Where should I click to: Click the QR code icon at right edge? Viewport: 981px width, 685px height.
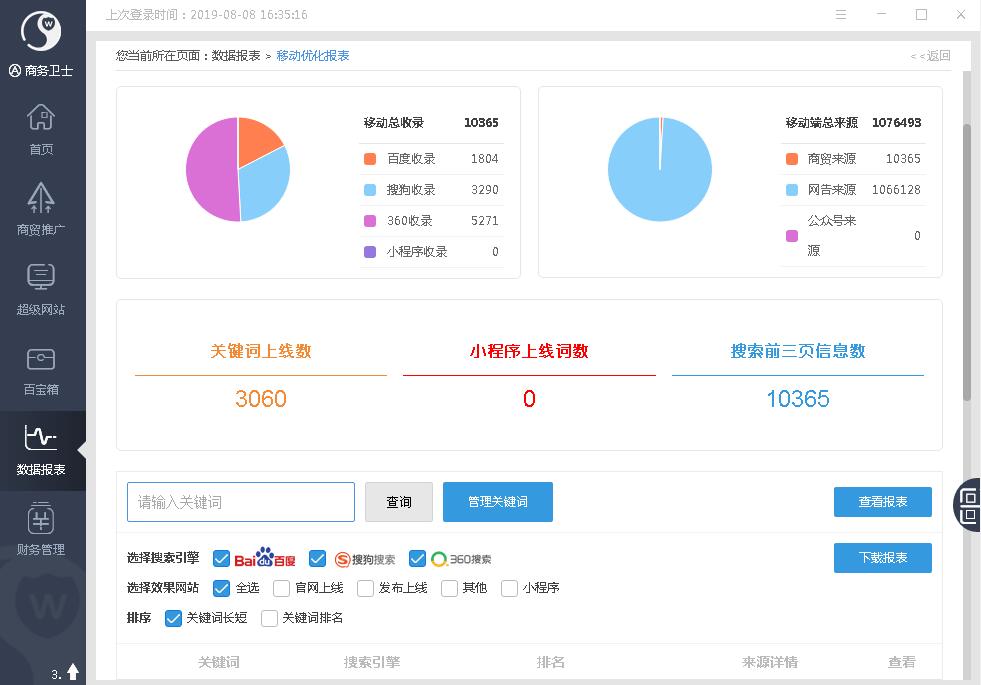[x=968, y=503]
